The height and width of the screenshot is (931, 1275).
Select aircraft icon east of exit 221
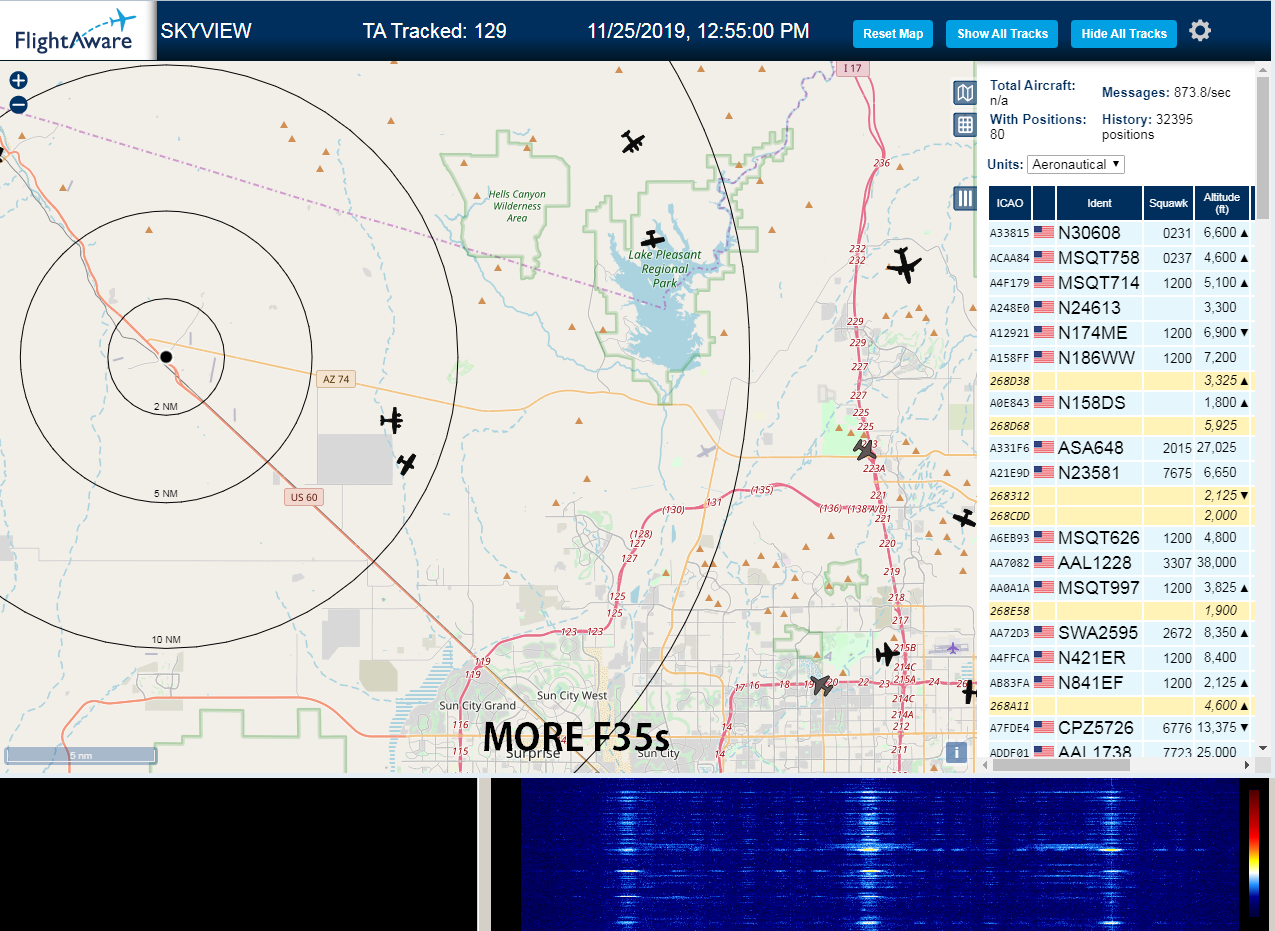pyautogui.click(x=964, y=518)
